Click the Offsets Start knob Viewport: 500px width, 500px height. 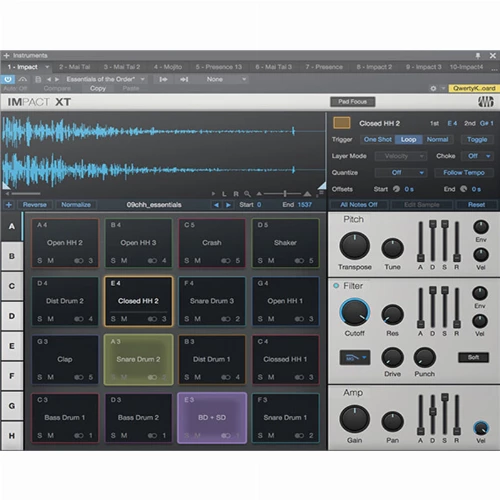coord(396,189)
